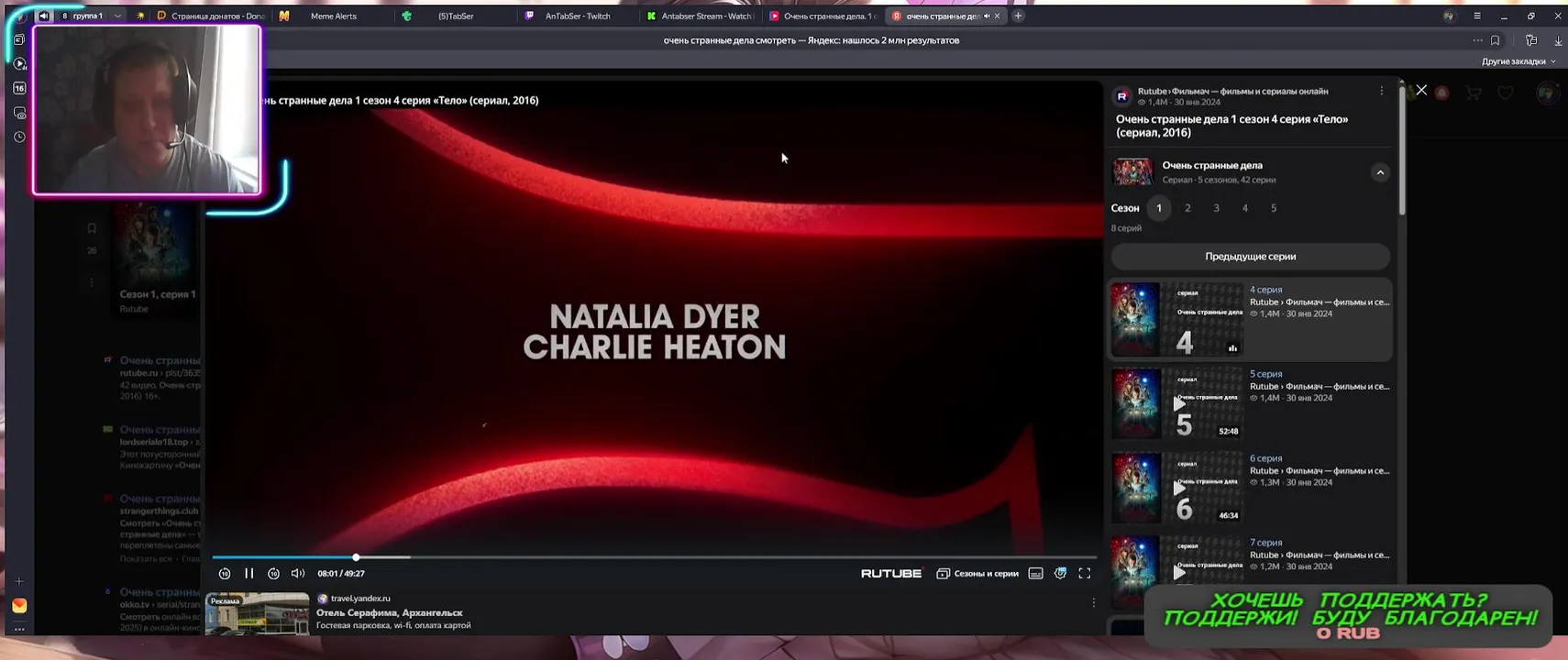
Task: Switch to 'Страница донатов' tab
Action: pos(211,16)
